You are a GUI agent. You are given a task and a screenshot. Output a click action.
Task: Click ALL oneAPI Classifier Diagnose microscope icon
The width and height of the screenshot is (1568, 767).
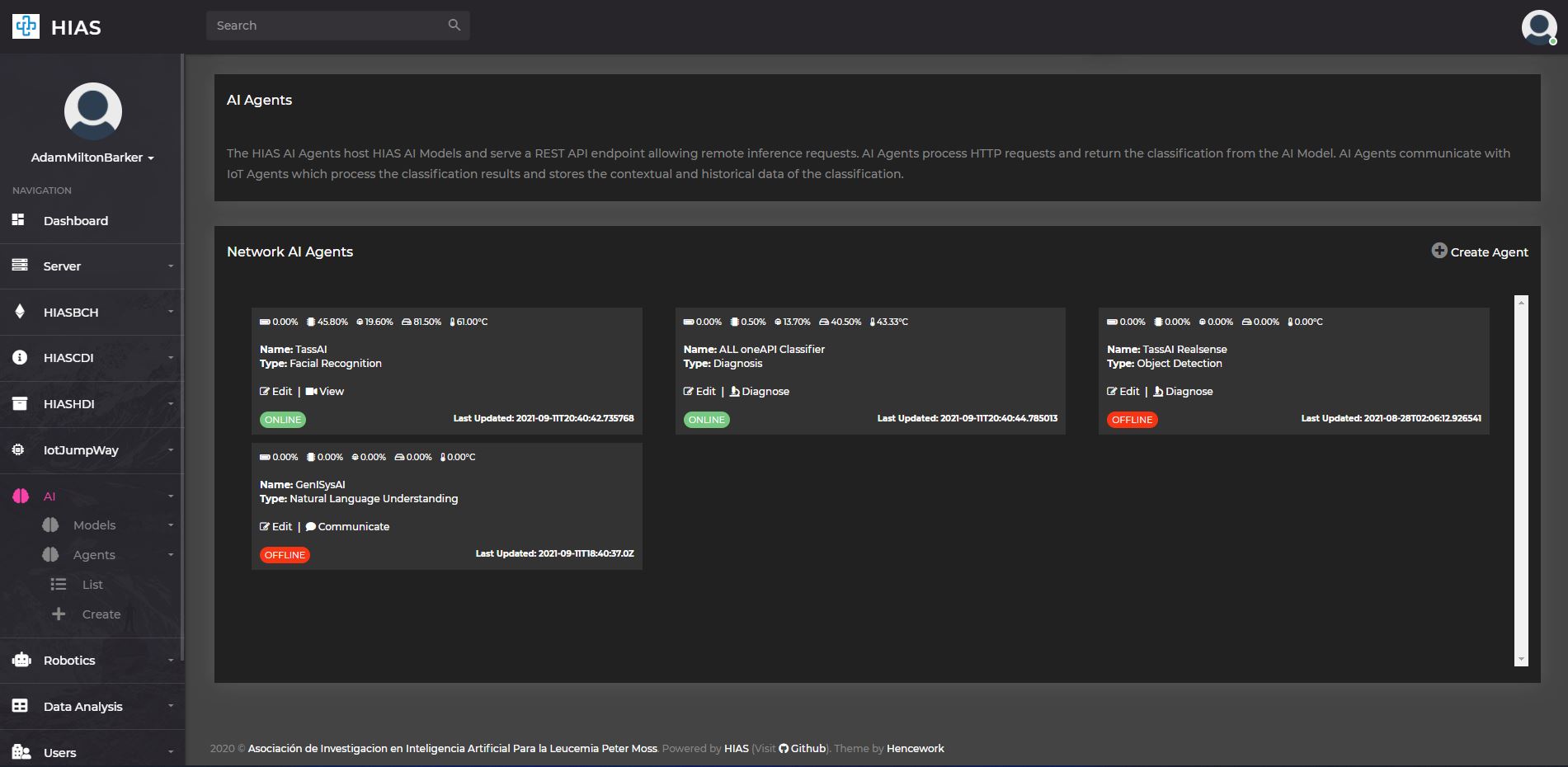(734, 392)
